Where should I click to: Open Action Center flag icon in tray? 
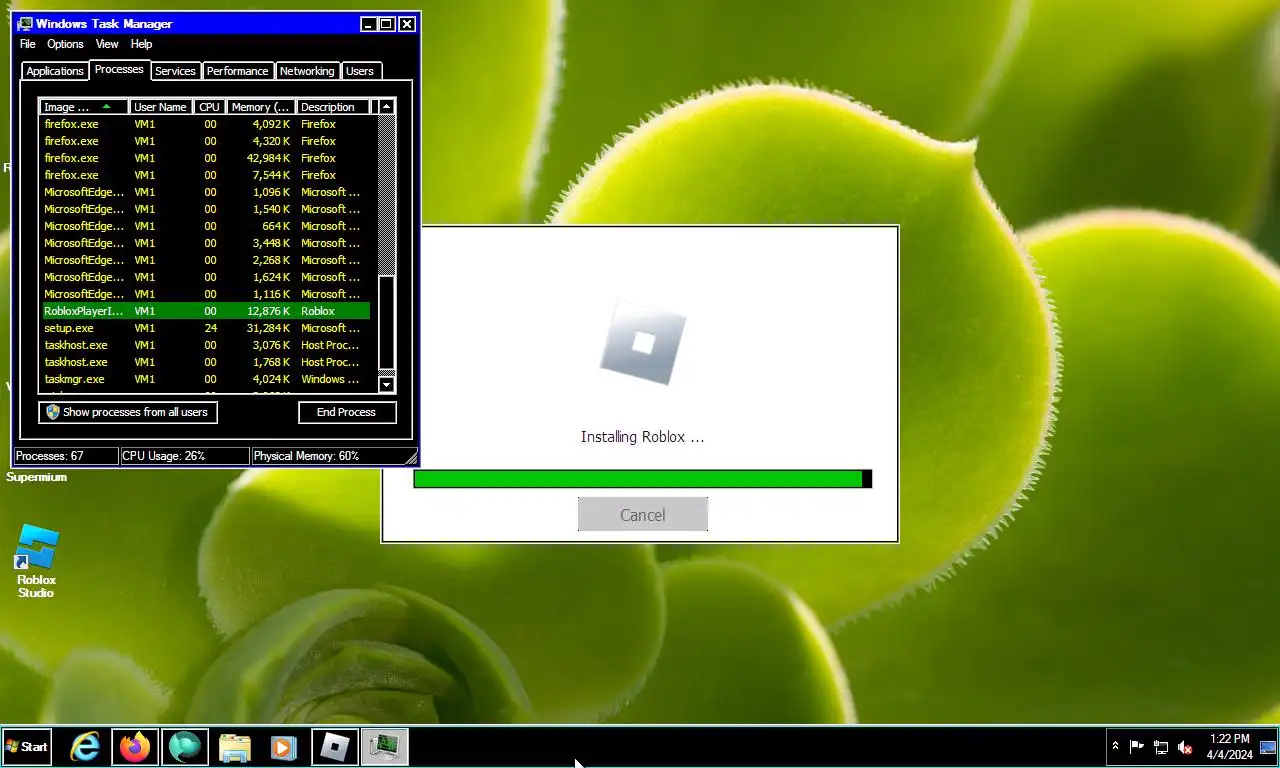pos(1137,747)
